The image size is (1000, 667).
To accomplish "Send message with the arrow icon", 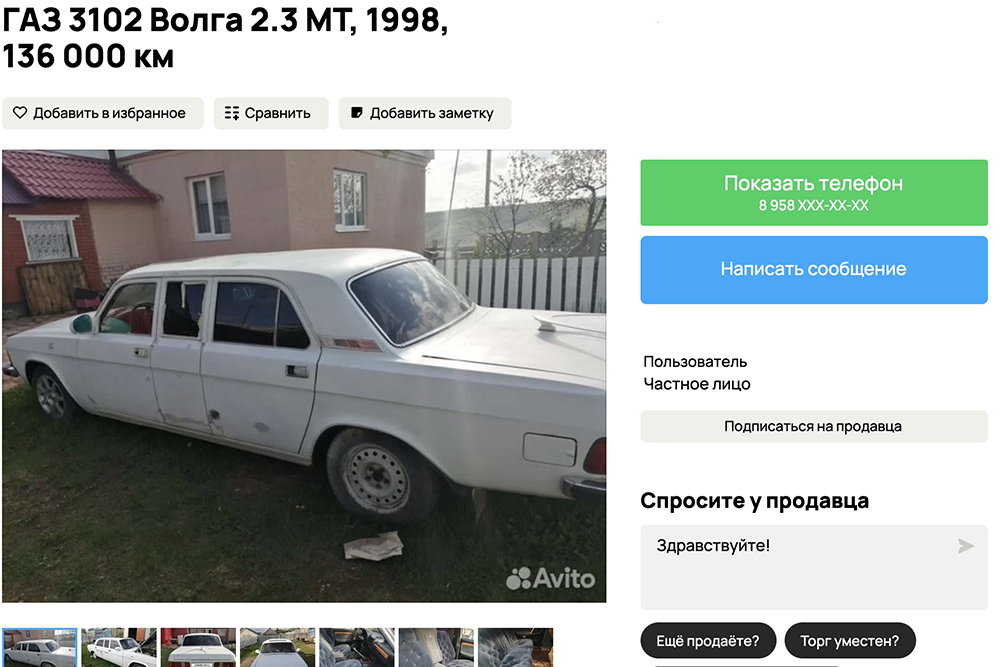I will [x=966, y=546].
